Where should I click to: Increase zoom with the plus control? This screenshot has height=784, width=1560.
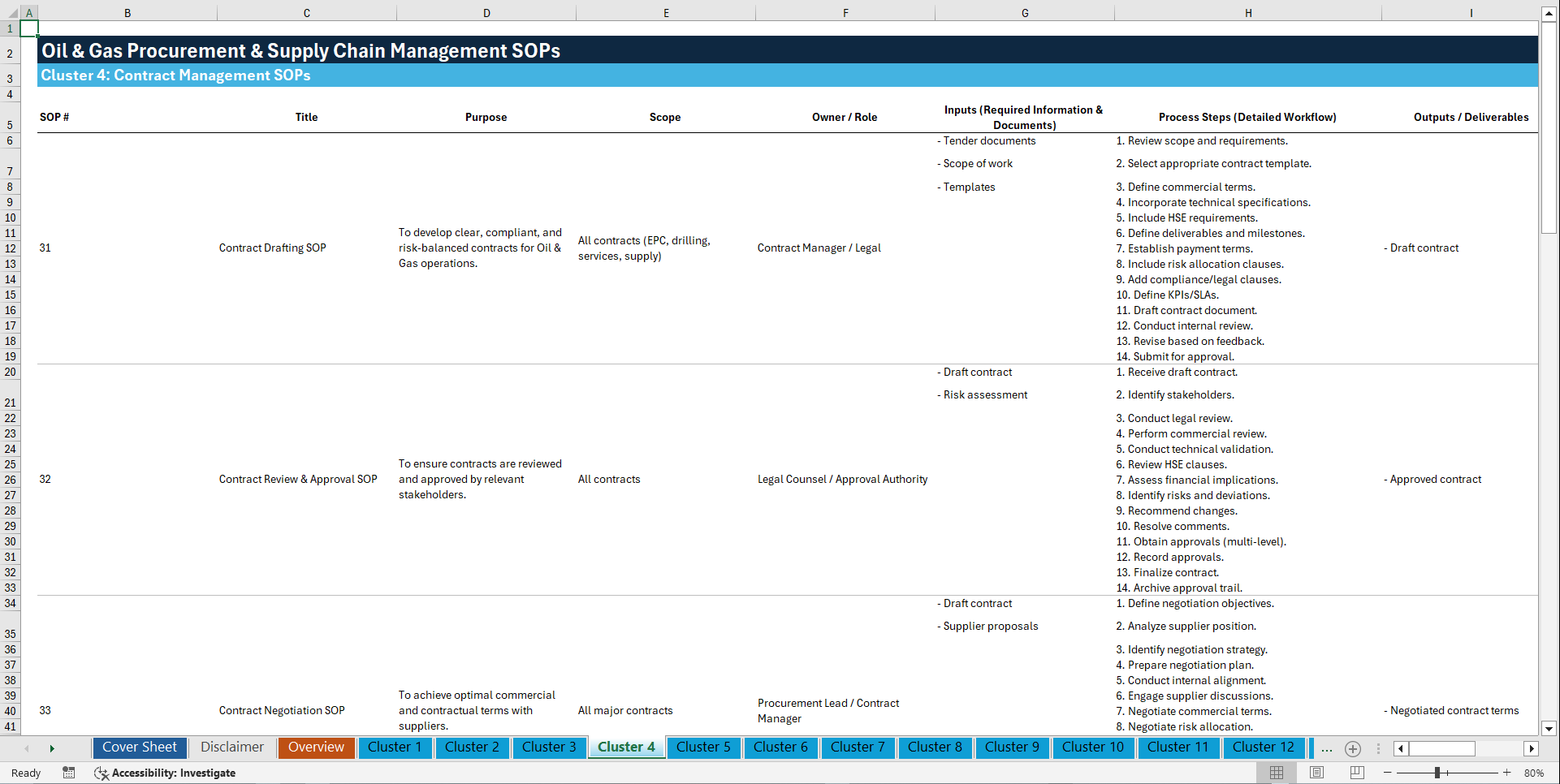(x=1506, y=773)
